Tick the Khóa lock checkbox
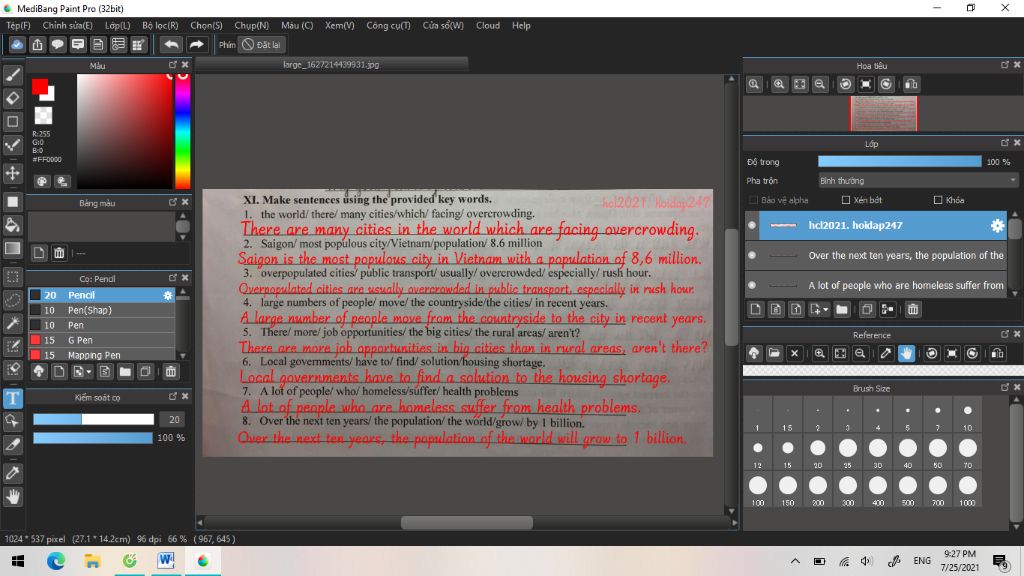Screen dimensions: 1024x576 937,200
